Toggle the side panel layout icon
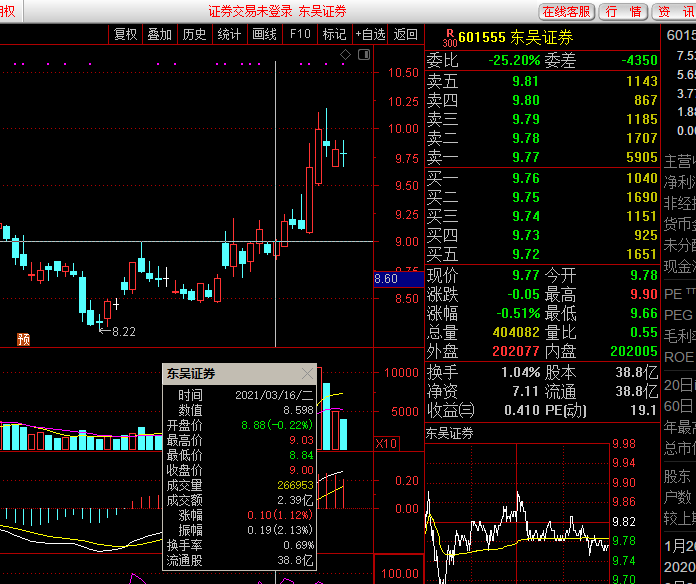 pyautogui.click(x=364, y=55)
